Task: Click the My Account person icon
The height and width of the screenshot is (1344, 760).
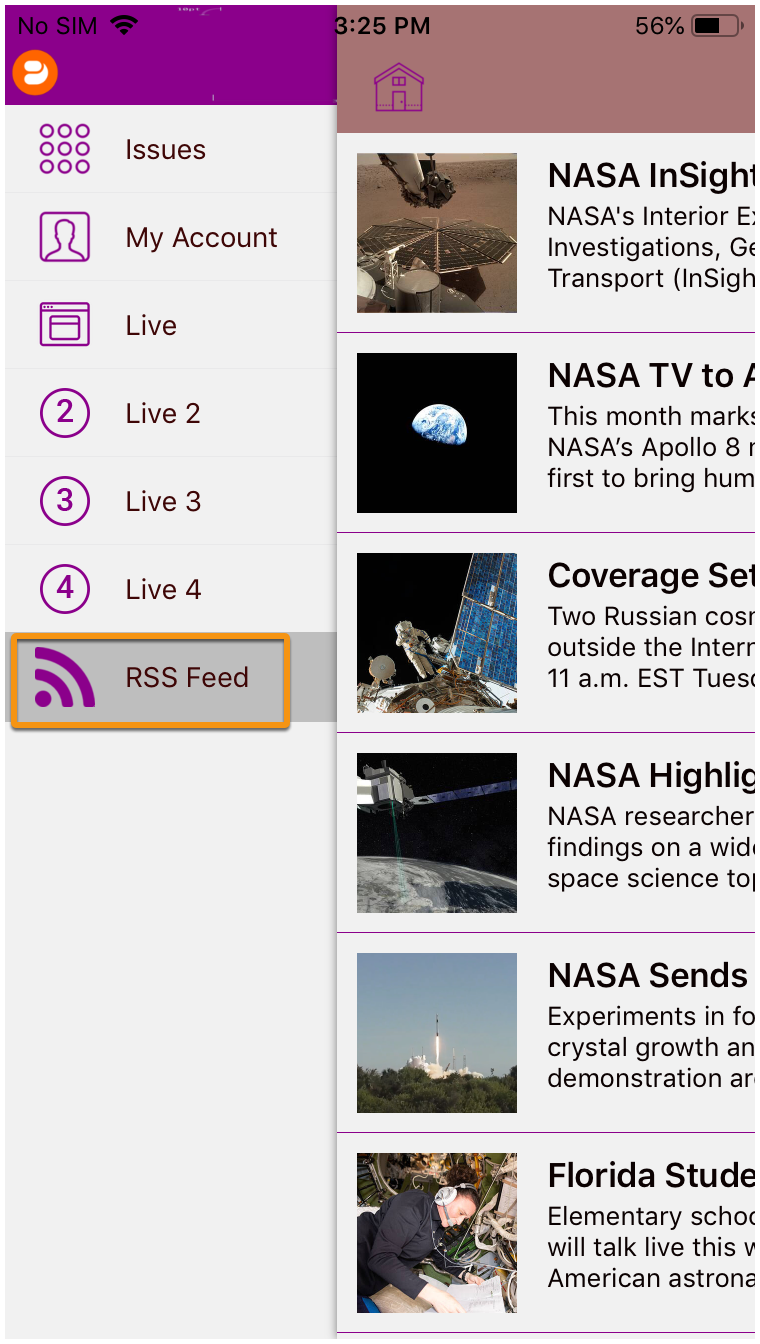Action: (x=65, y=237)
